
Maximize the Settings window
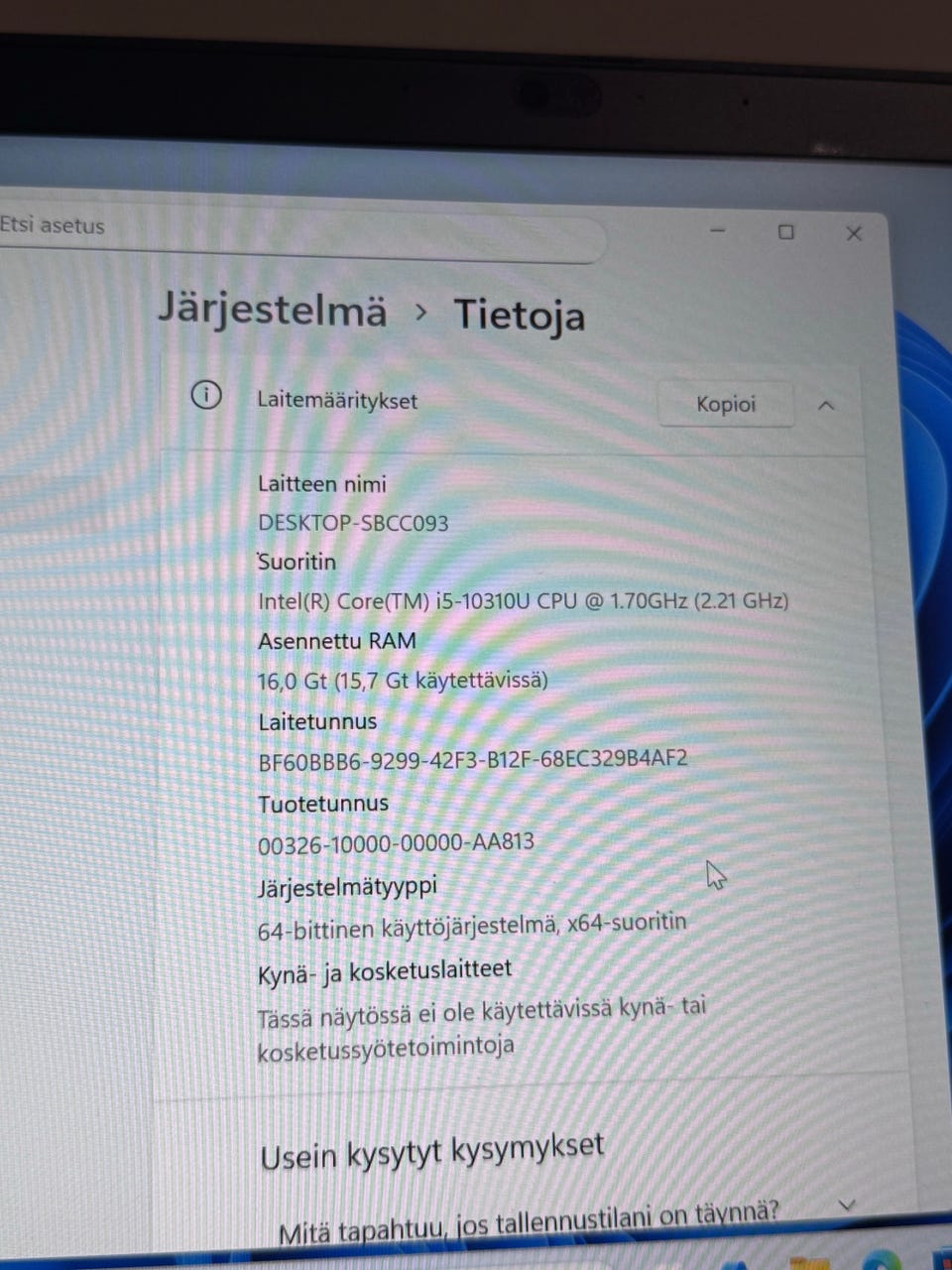point(786,231)
